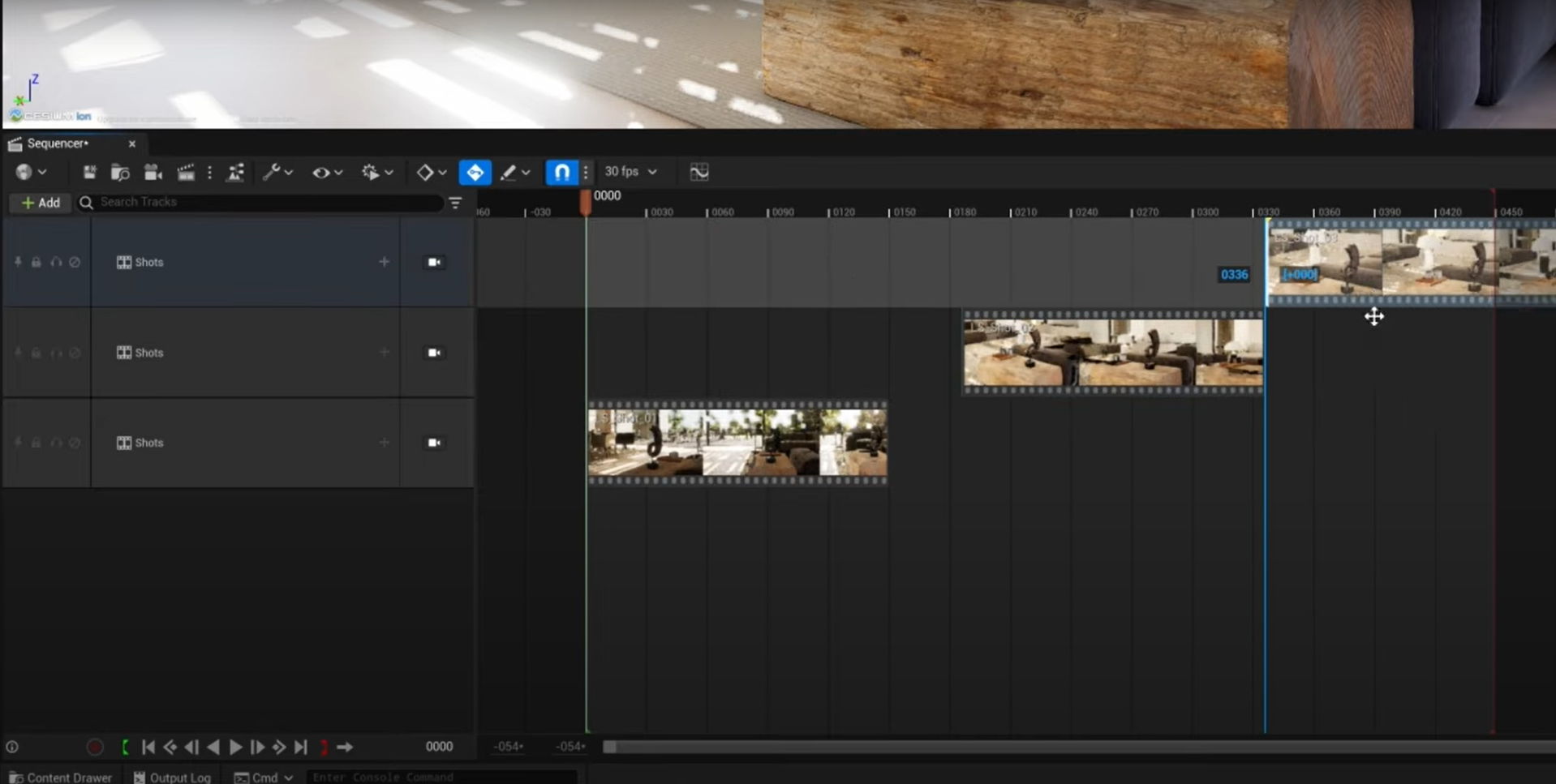
Task: Click Create Camera icon in toolbar
Action: point(153,172)
